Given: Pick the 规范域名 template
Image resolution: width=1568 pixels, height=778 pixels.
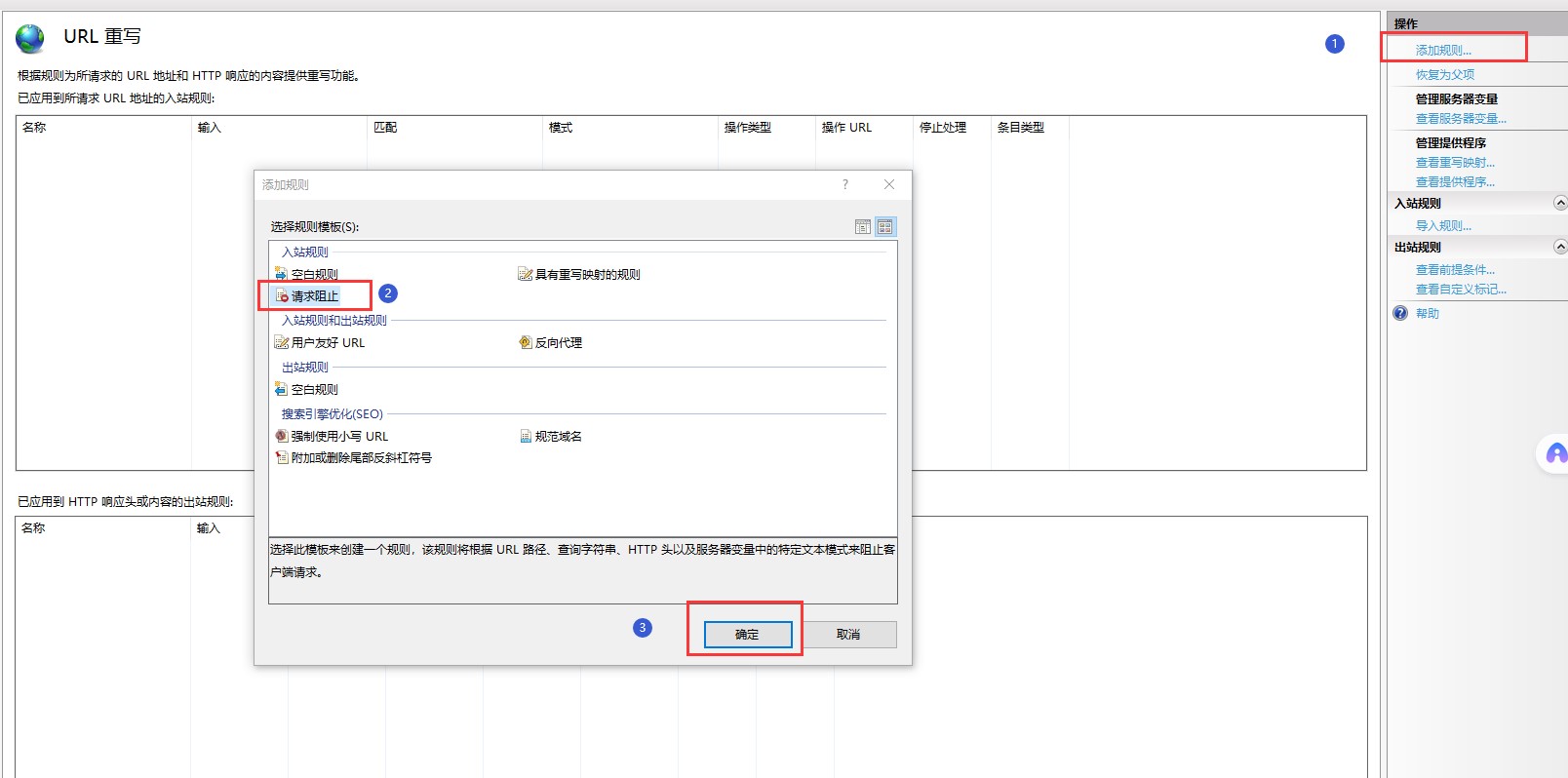Looking at the screenshot, I should click(550, 436).
